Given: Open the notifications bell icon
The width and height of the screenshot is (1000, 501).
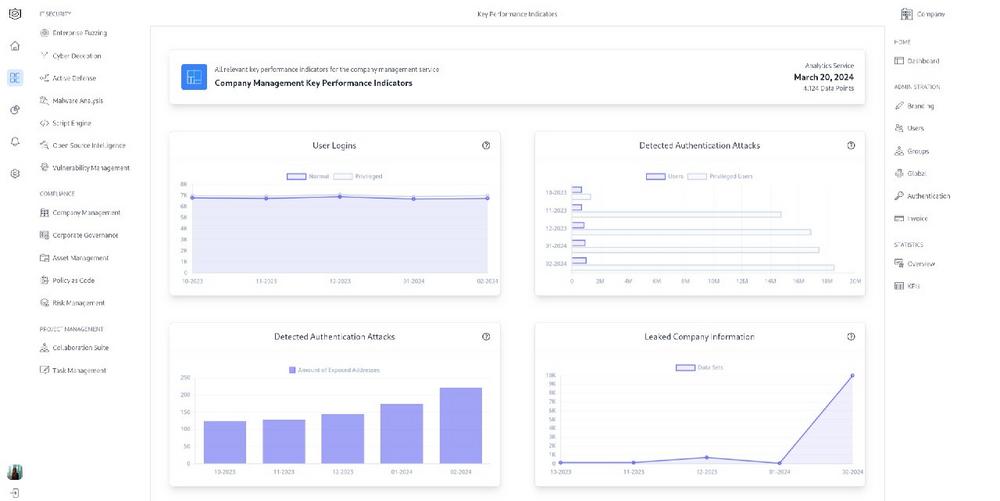Looking at the screenshot, I should click(x=14, y=141).
